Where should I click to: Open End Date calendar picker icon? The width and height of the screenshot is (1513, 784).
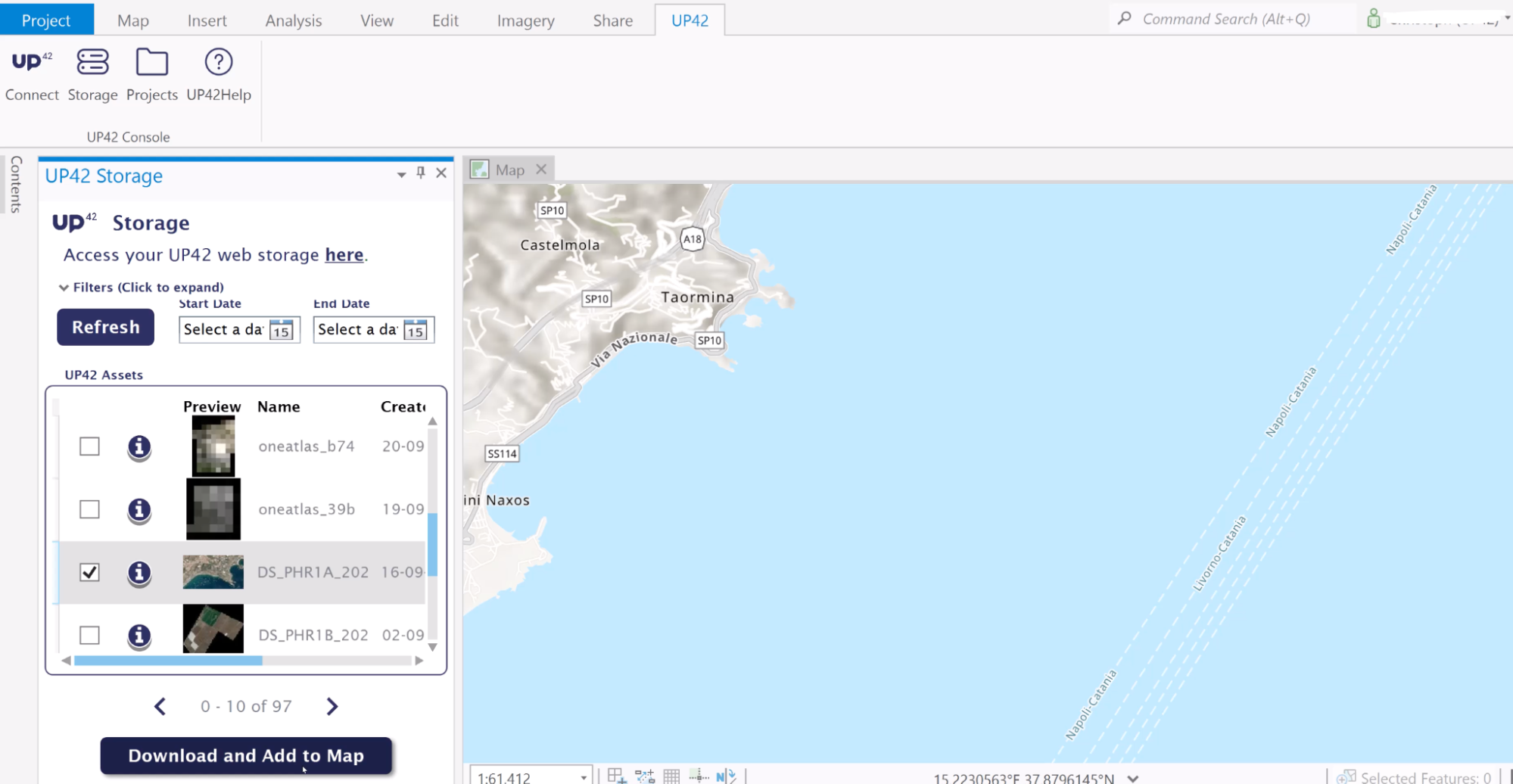[x=416, y=330]
